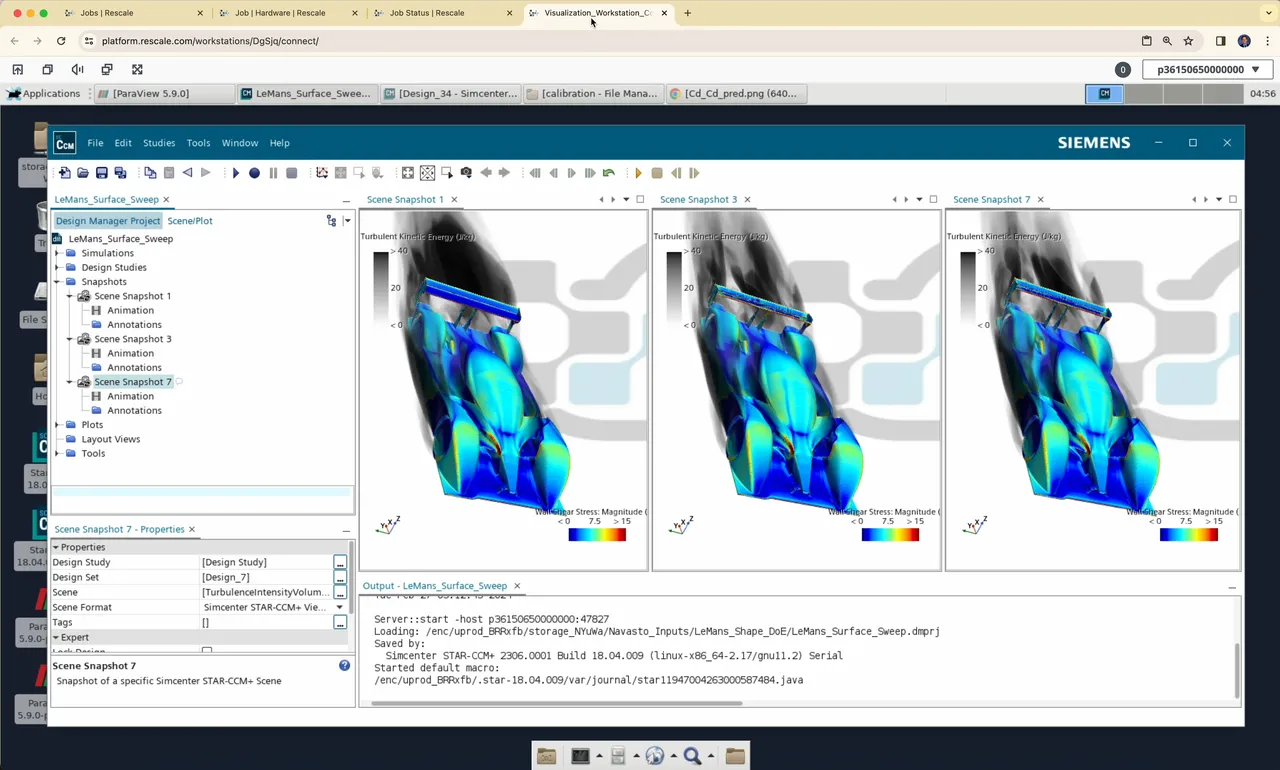Expand the Simulations tree node
Screen dimensions: 1280x770
tap(58, 253)
